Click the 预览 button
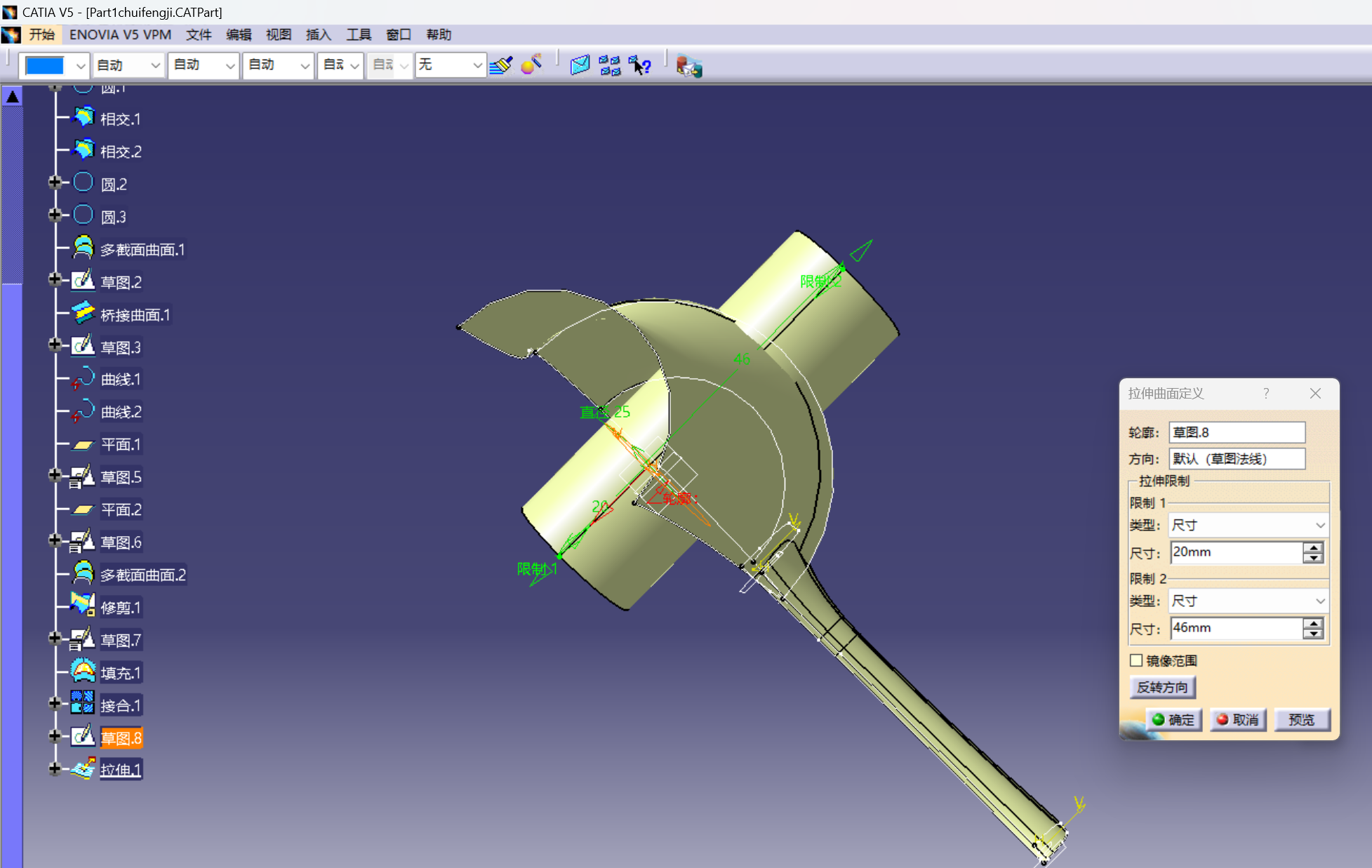The image size is (1372, 868). pyautogui.click(x=1302, y=719)
